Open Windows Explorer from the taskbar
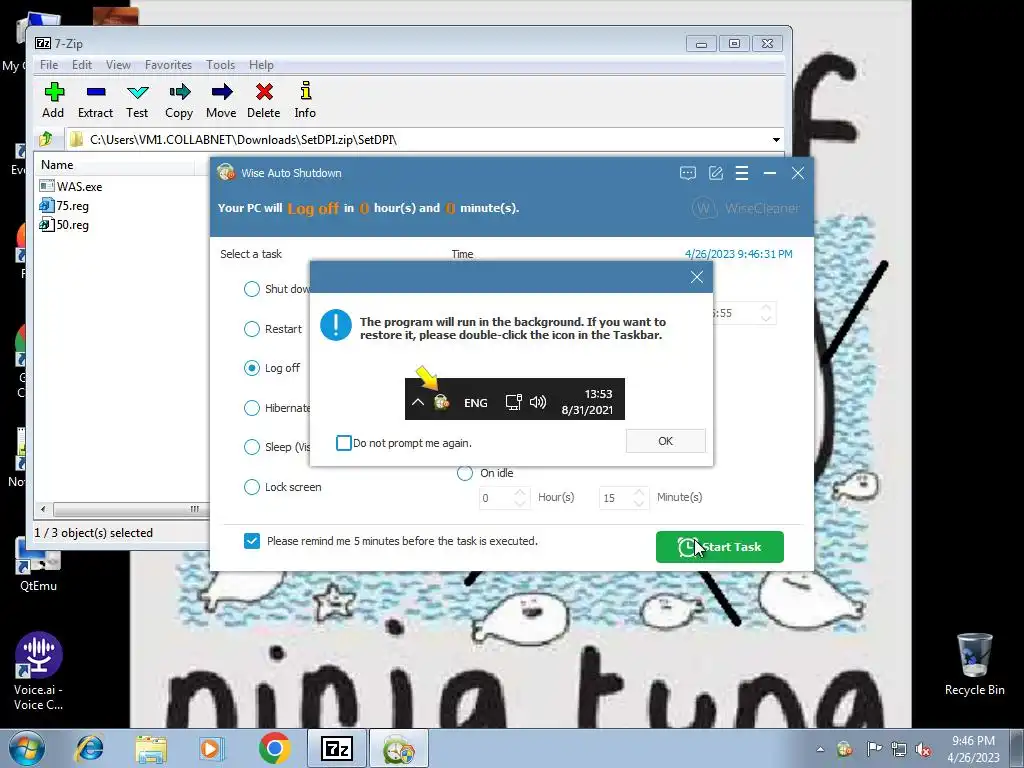1024x768 pixels. [151, 748]
